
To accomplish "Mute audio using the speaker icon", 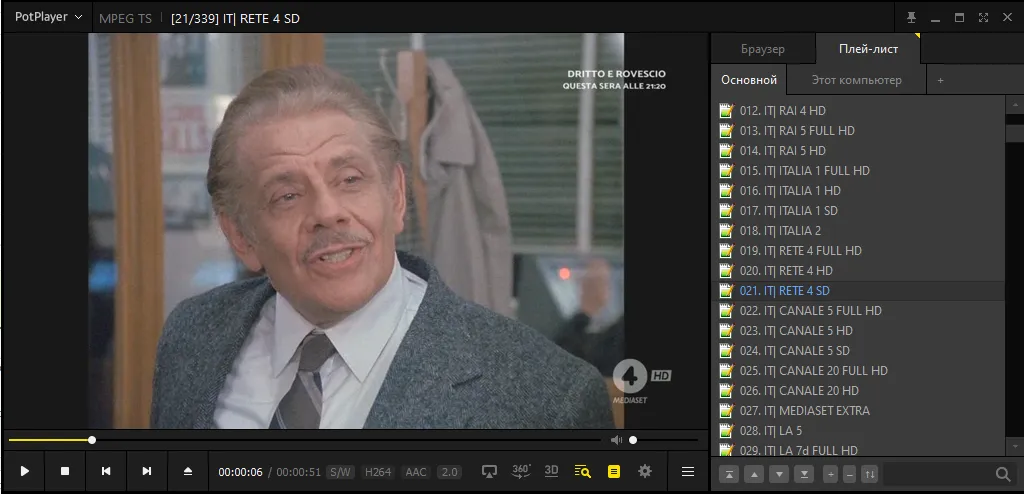I will (x=616, y=440).
